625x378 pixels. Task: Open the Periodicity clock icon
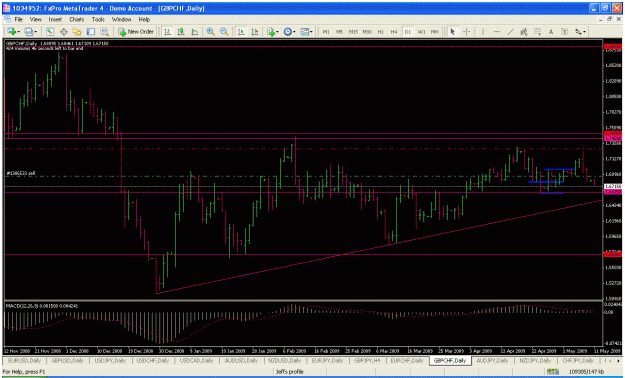(x=288, y=32)
